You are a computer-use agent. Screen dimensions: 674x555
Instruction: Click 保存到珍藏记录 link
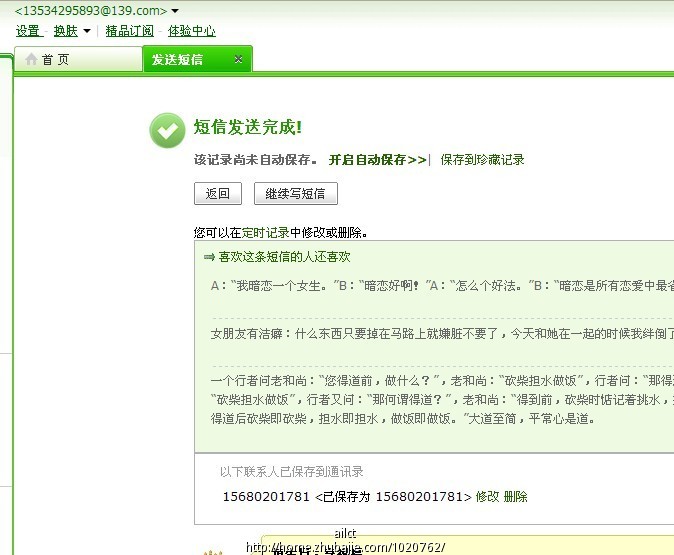(482, 160)
